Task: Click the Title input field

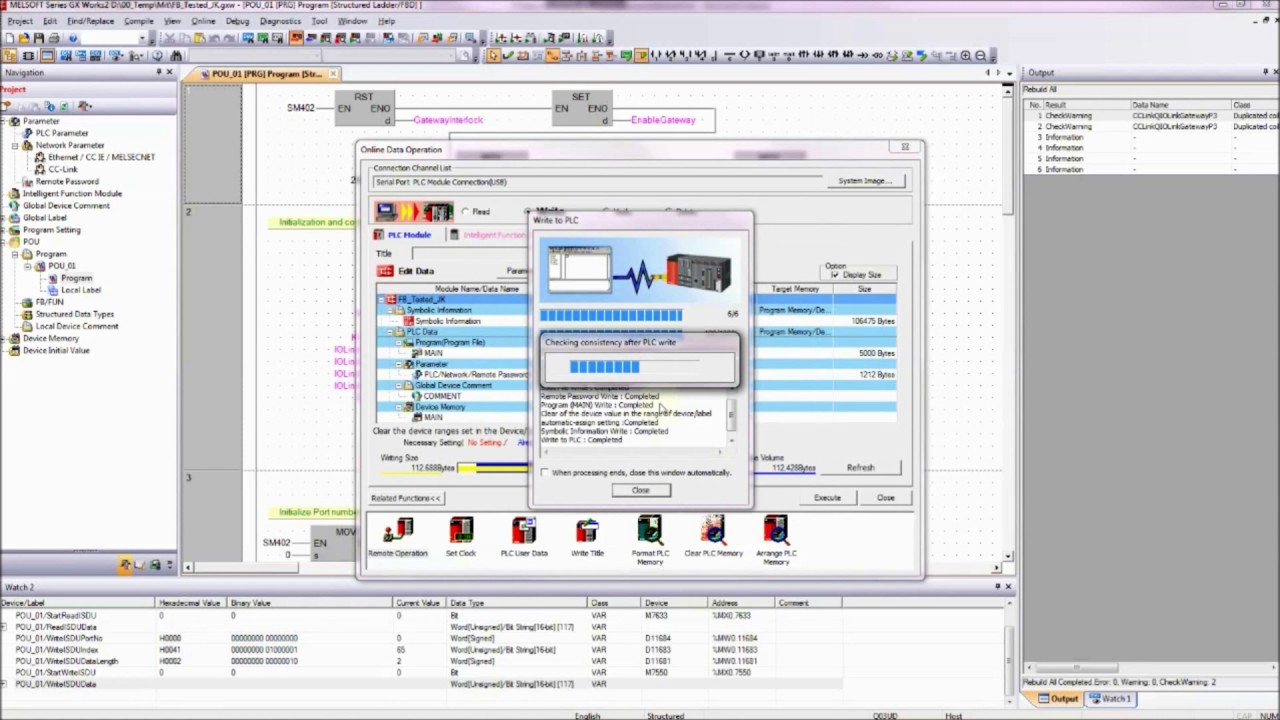Action: pos(470,254)
